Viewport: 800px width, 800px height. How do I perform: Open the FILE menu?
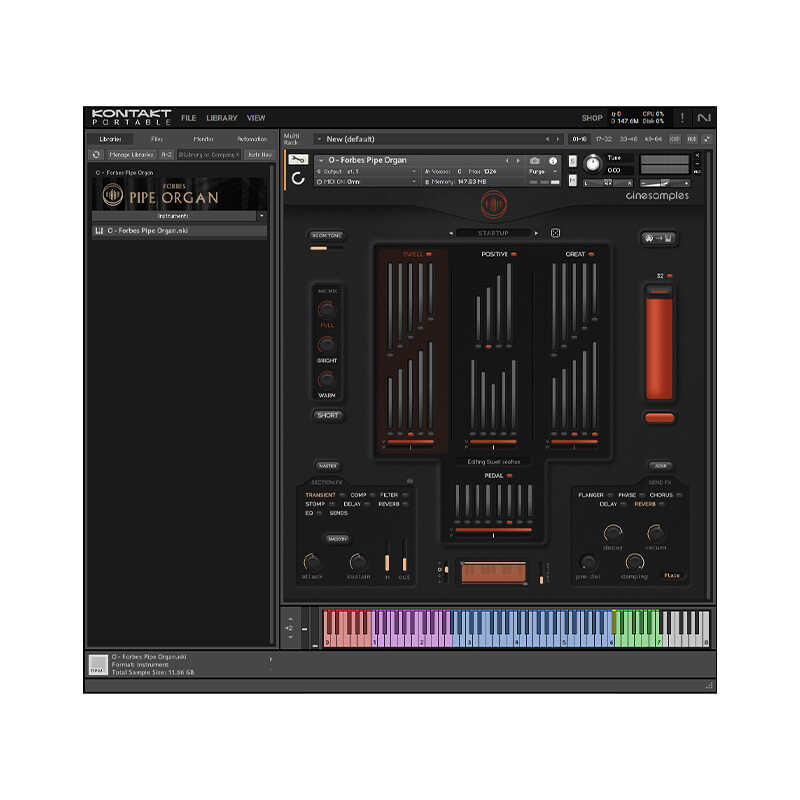click(x=189, y=118)
